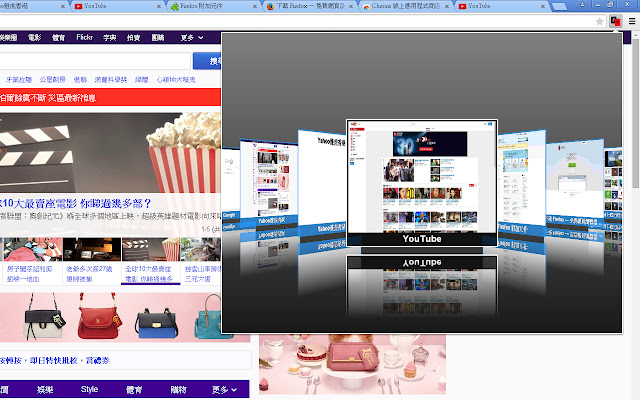
Task: Open the 公屋劏房 trending link
Action: [53, 80]
